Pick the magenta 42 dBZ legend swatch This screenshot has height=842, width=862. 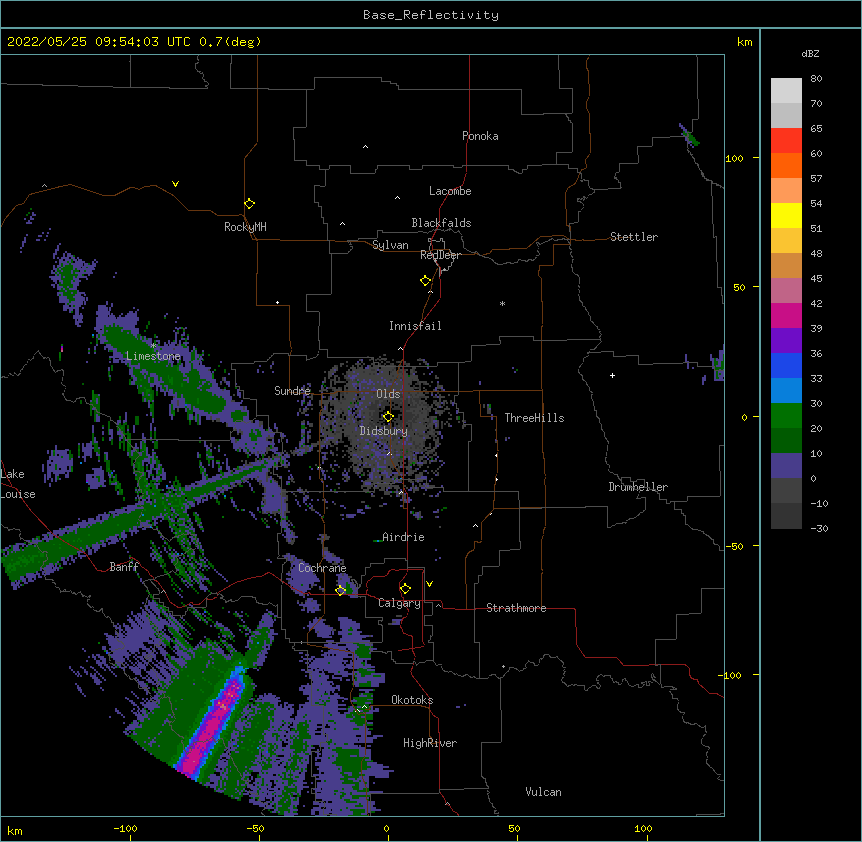tap(786, 315)
